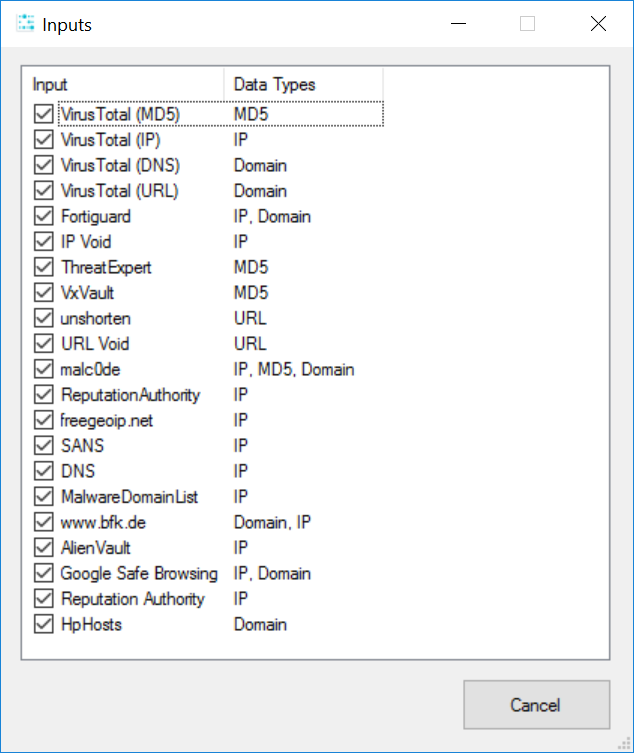The height and width of the screenshot is (753, 634).
Task: Select the unshorten row label
Action: 96,318
